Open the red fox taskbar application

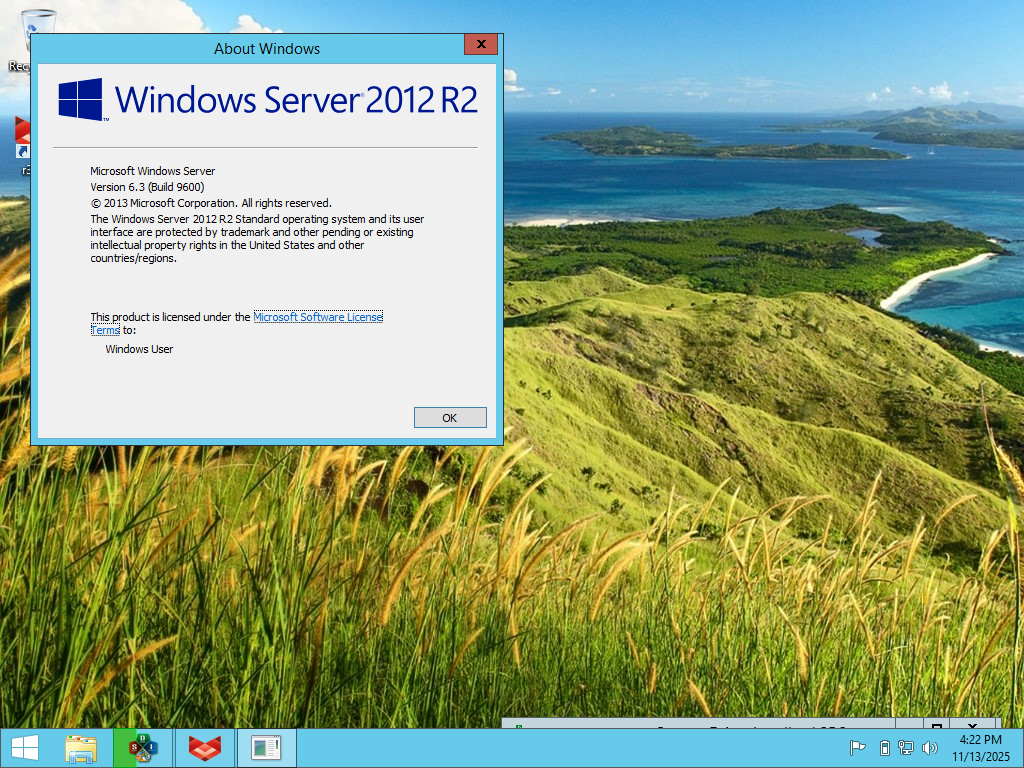[204, 748]
